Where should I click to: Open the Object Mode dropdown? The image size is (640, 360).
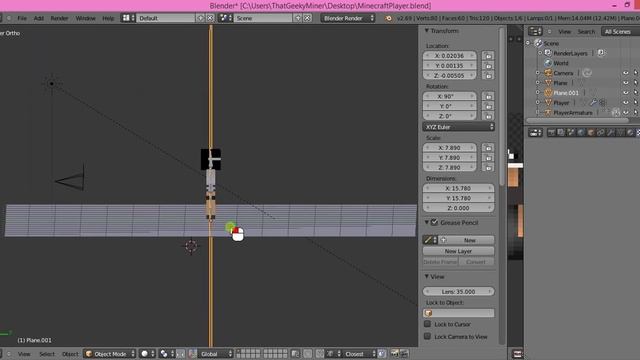pyautogui.click(x=110, y=354)
